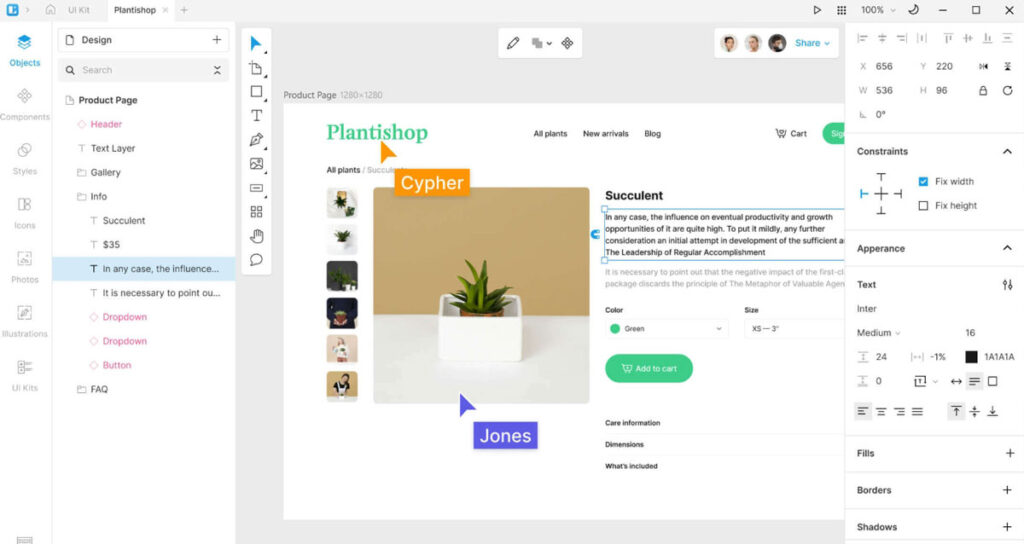Screen dimensions: 1024x544
Task: Collapse the Constraints section
Action: (x=1007, y=152)
